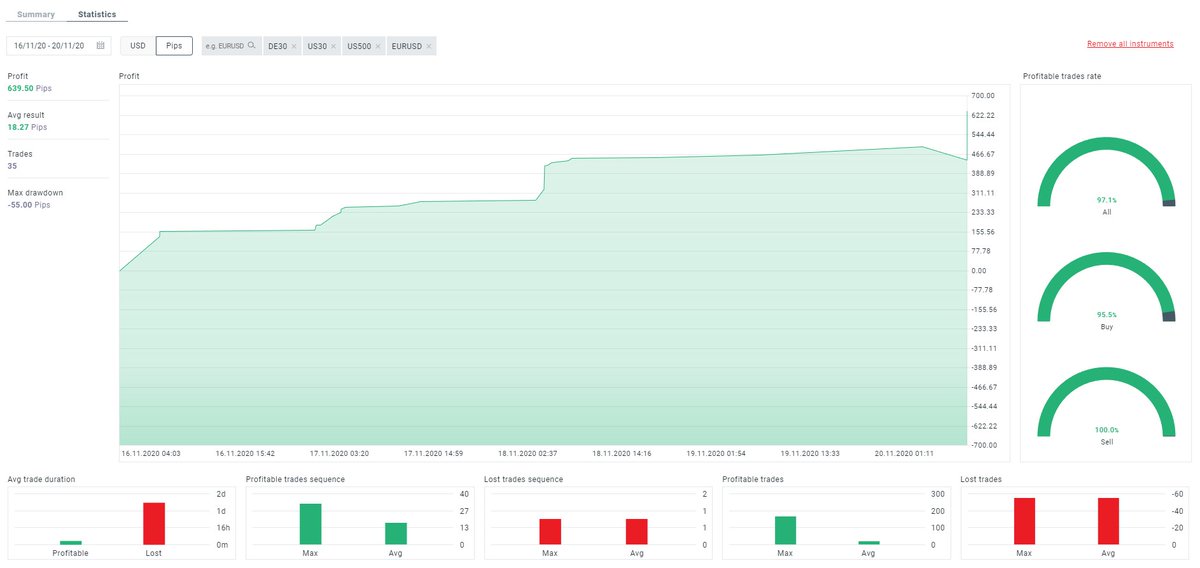
Task: Switch to the Summary tab
Action: click(36, 15)
